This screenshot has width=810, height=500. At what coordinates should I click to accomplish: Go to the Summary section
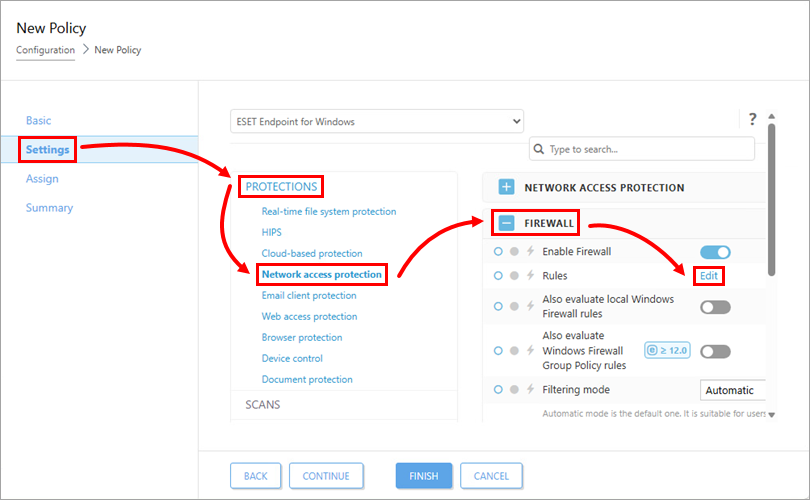point(49,208)
